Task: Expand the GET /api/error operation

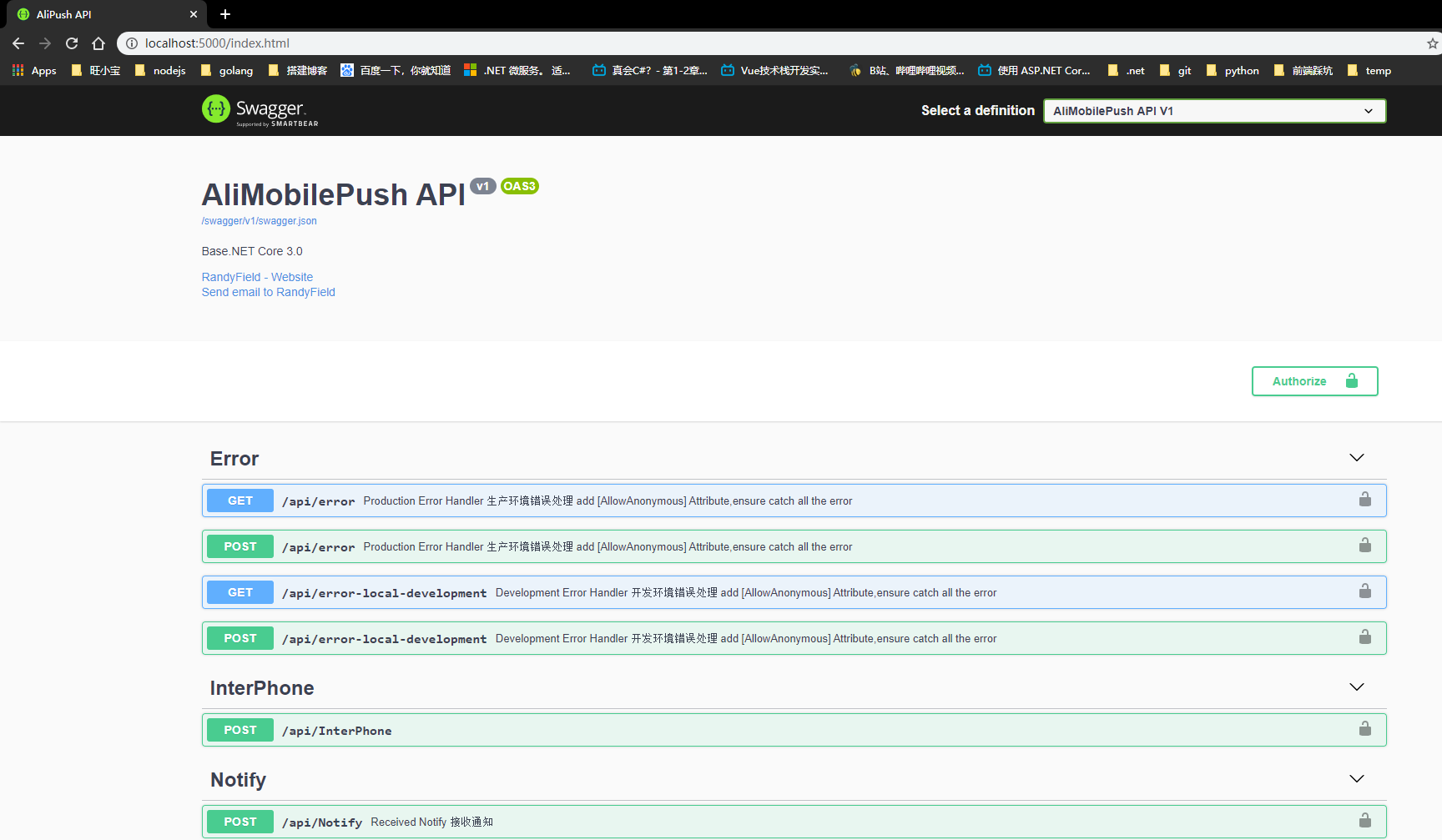Action: coord(794,500)
